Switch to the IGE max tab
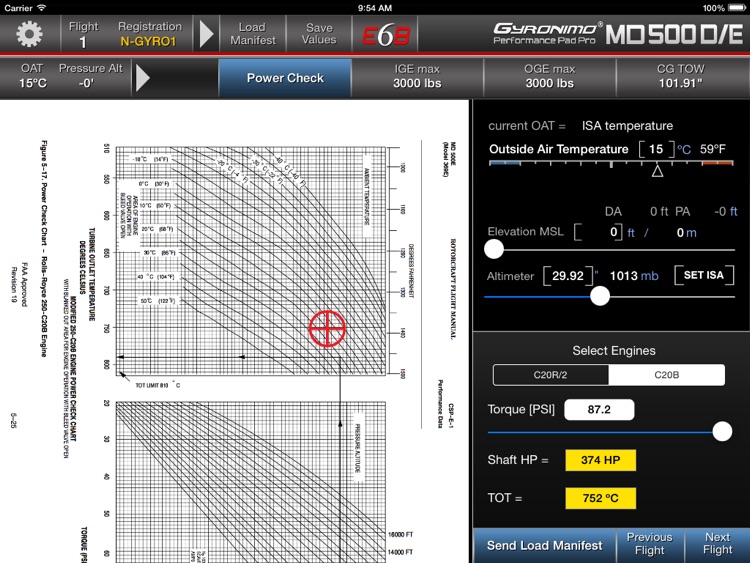Screen dimensions: 750x563 click(x=417, y=77)
